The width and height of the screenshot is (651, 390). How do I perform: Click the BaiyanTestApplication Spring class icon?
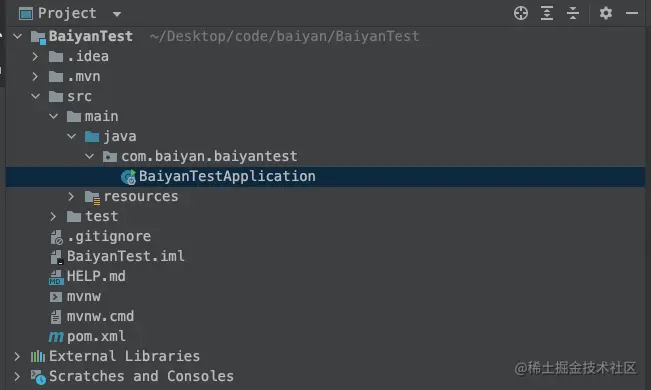click(x=128, y=177)
